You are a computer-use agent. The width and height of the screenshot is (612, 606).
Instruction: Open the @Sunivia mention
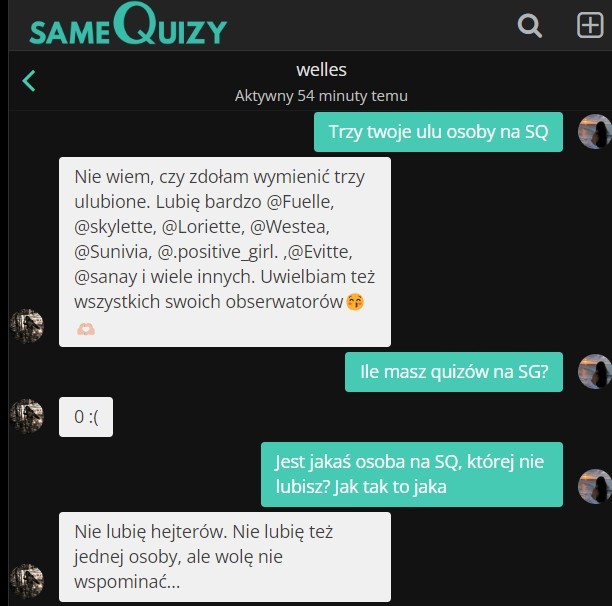pyautogui.click(x=113, y=252)
